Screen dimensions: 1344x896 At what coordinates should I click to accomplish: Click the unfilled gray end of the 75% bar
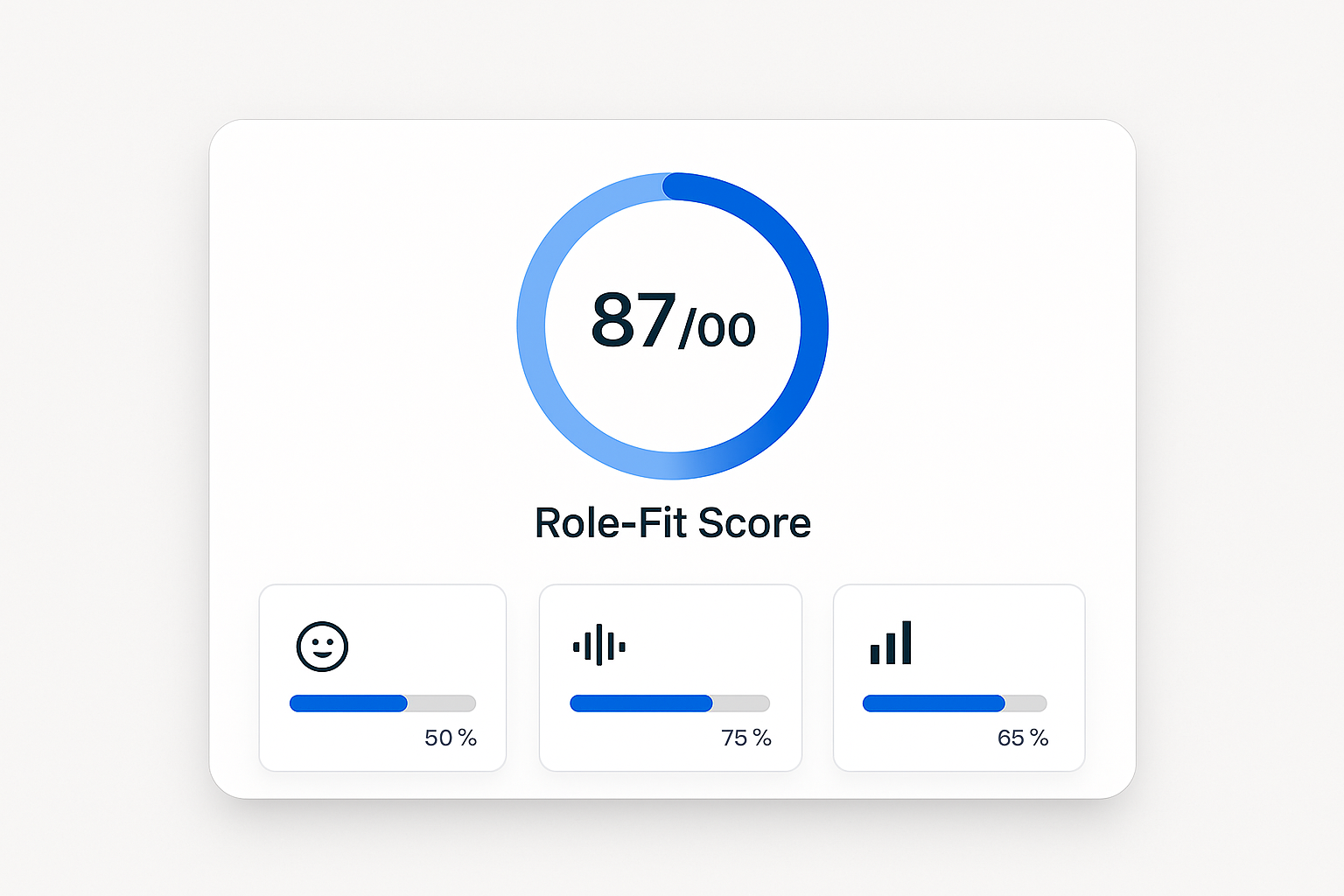click(741, 703)
